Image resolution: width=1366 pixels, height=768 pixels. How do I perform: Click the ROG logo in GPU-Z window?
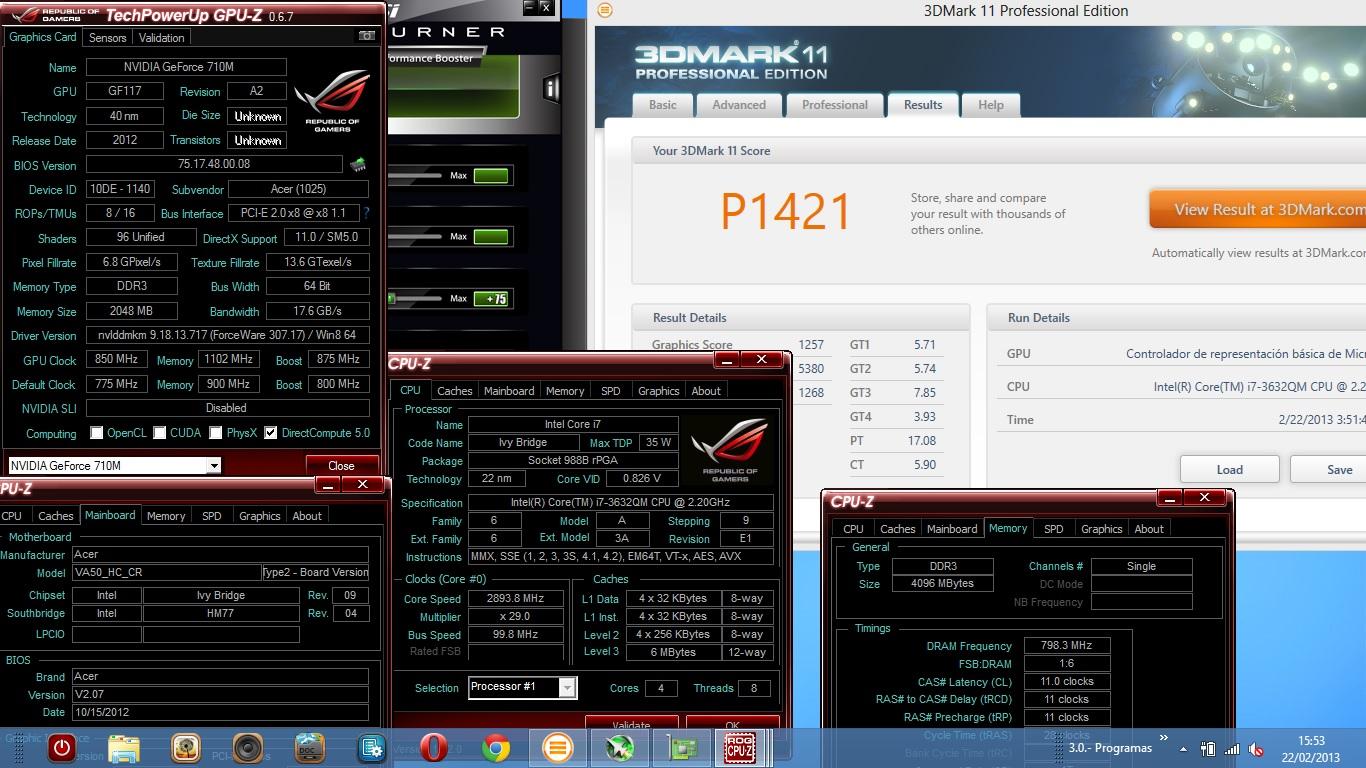pyautogui.click(x=332, y=102)
